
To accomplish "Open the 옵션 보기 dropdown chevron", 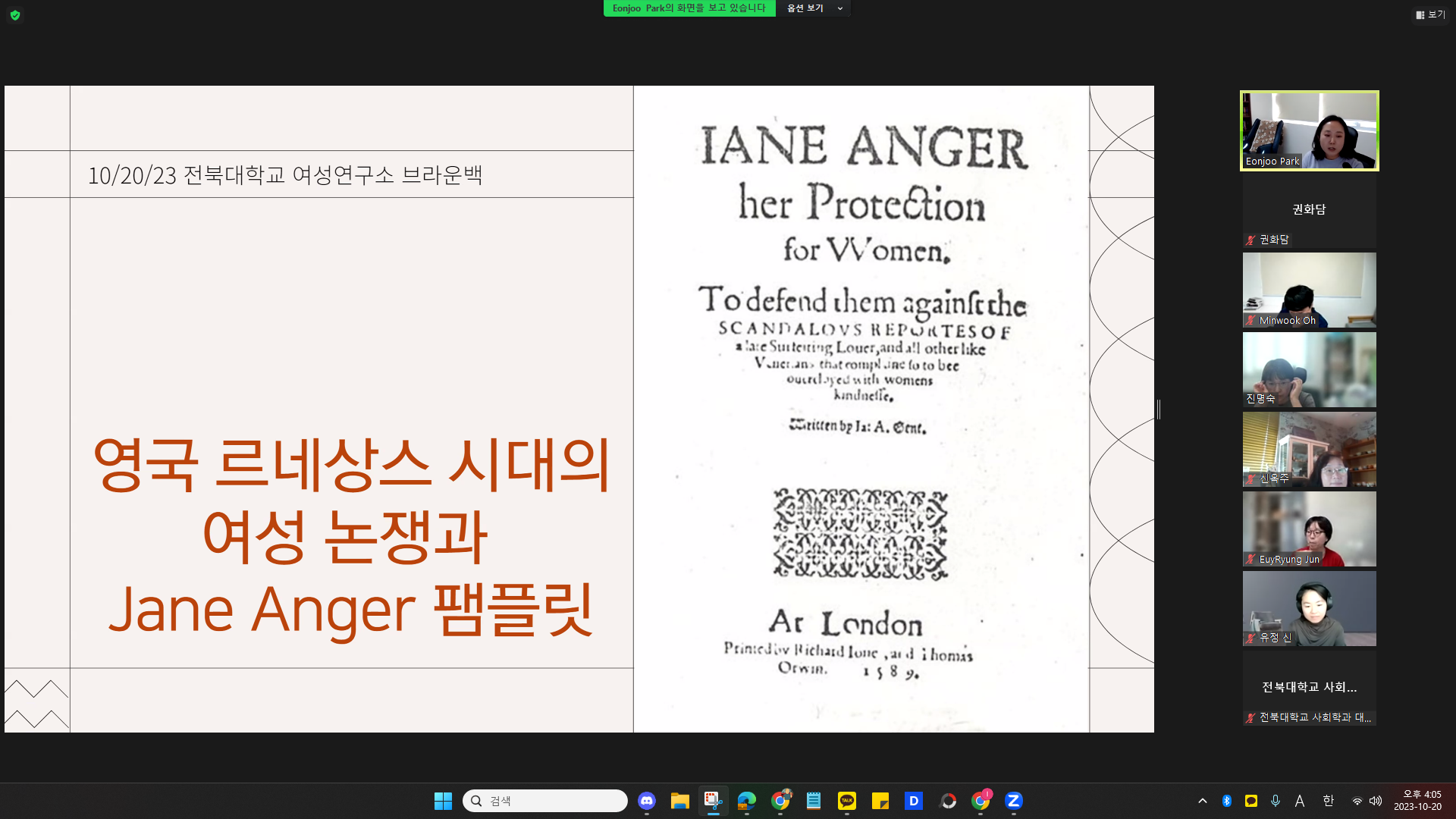I will point(839,8).
